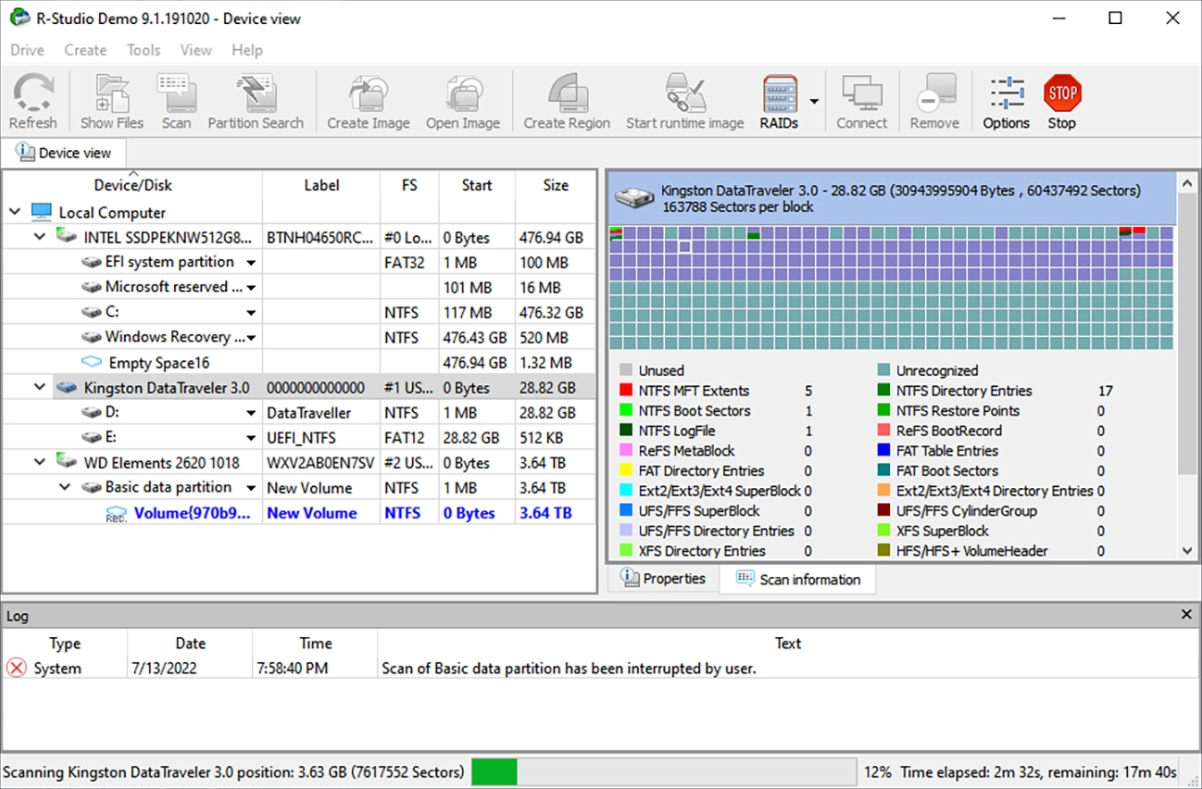Click the Unrecognized legend entry
This screenshot has width=1202, height=789.
pos(937,370)
